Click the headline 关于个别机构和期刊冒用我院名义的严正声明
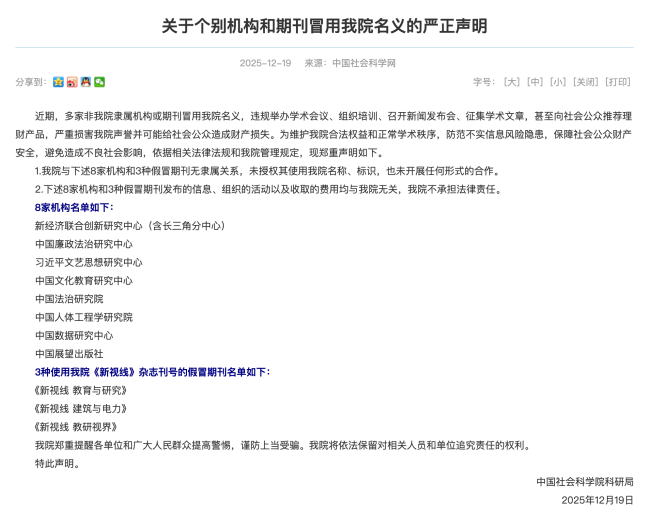The image size is (650, 531). [x=325, y=26]
